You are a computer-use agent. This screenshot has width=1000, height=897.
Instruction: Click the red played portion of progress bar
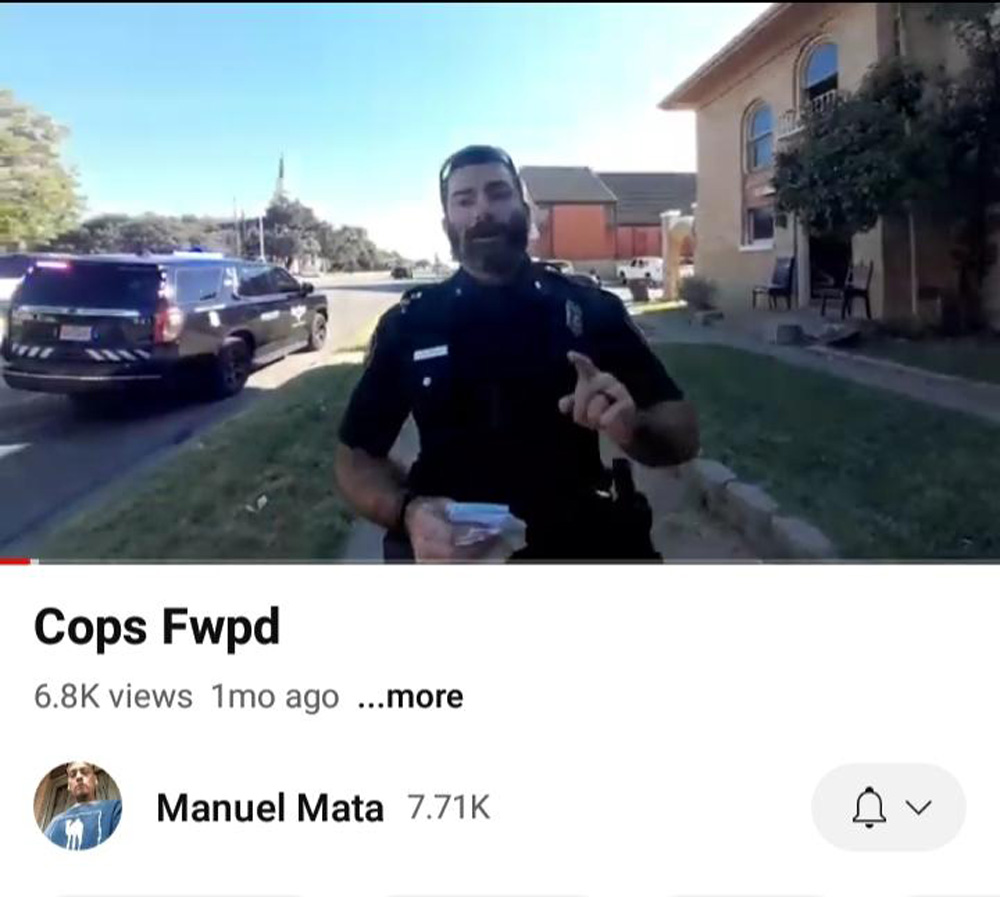[15, 561]
